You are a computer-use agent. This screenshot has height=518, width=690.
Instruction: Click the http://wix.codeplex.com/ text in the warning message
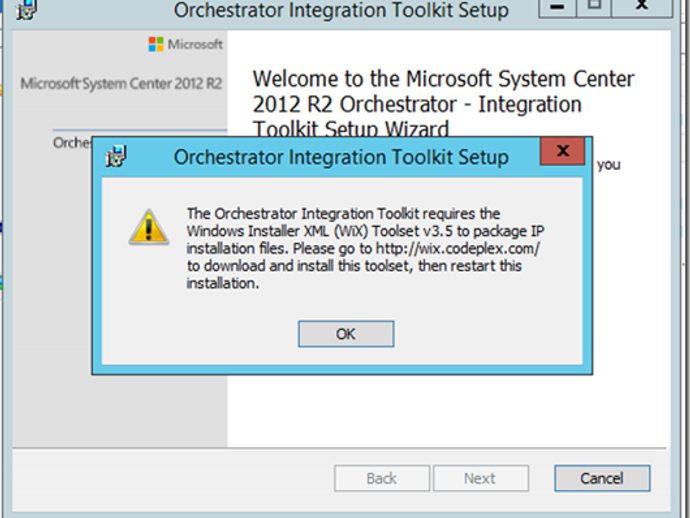click(458, 249)
